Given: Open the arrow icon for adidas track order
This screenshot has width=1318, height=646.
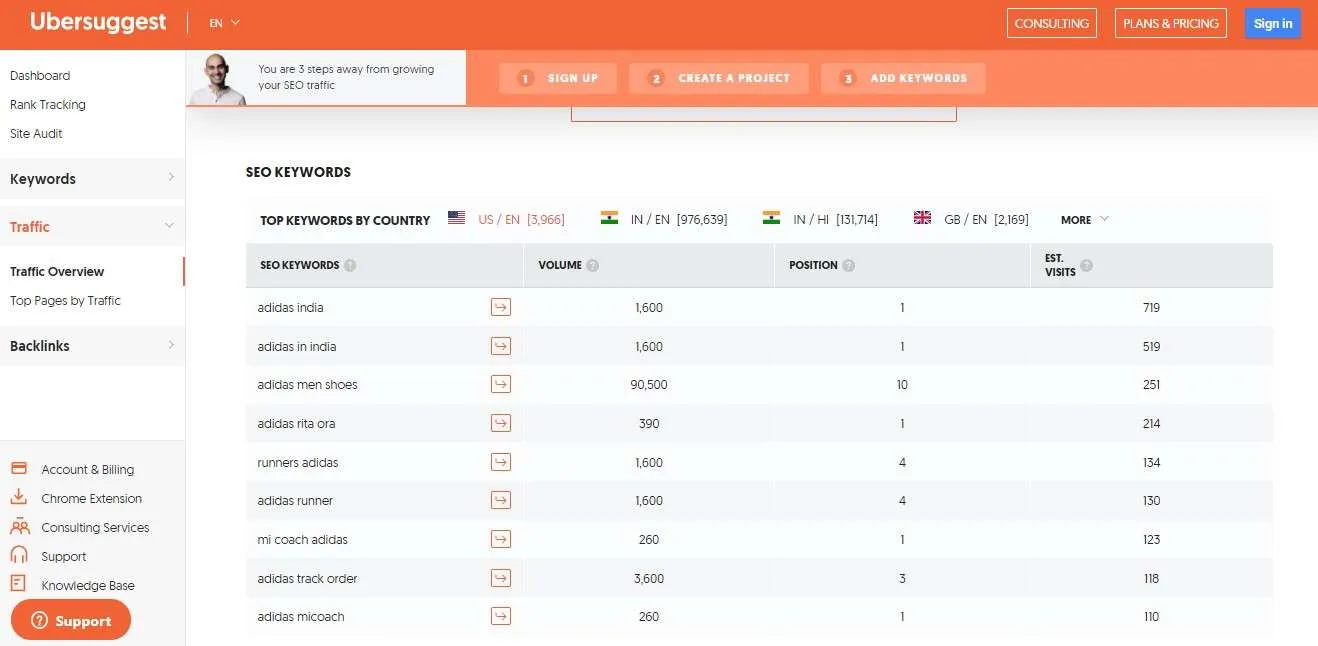Looking at the screenshot, I should [501, 578].
